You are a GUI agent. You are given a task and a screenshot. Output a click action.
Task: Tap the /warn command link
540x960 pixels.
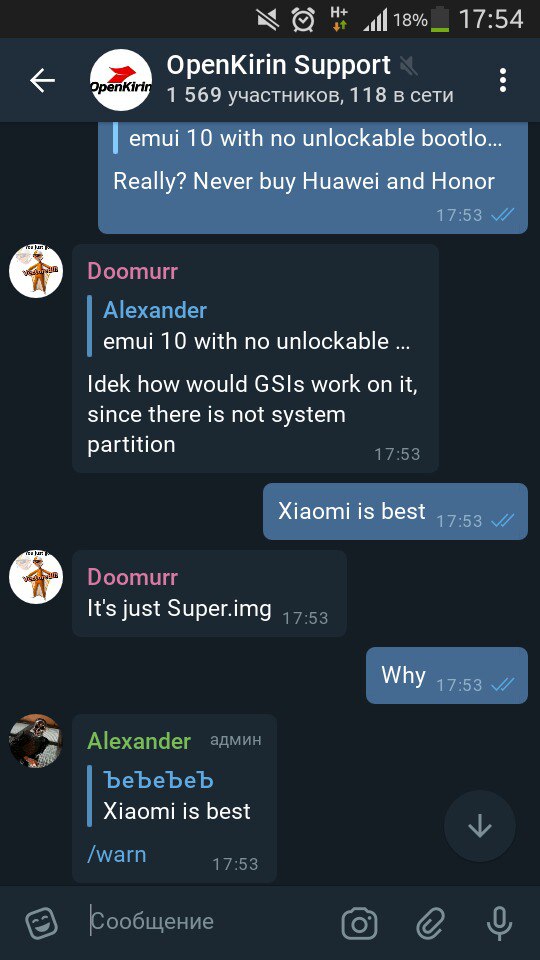click(x=117, y=854)
